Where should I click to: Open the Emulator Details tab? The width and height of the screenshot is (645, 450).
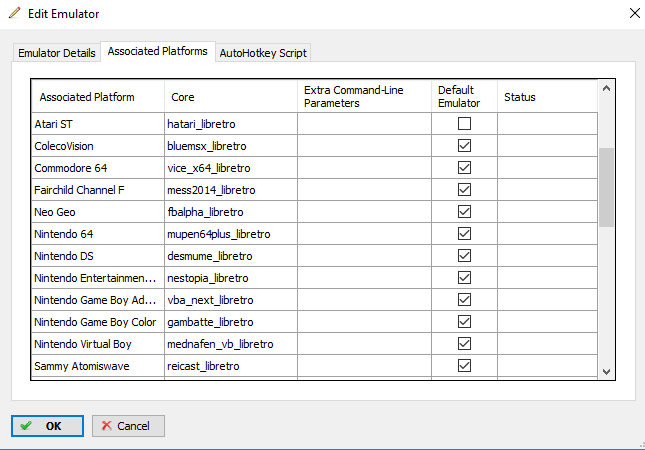(57, 53)
